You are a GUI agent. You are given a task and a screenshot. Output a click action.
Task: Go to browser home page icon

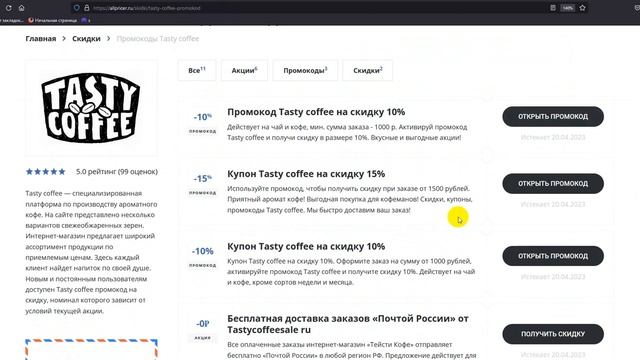click(x=22, y=8)
